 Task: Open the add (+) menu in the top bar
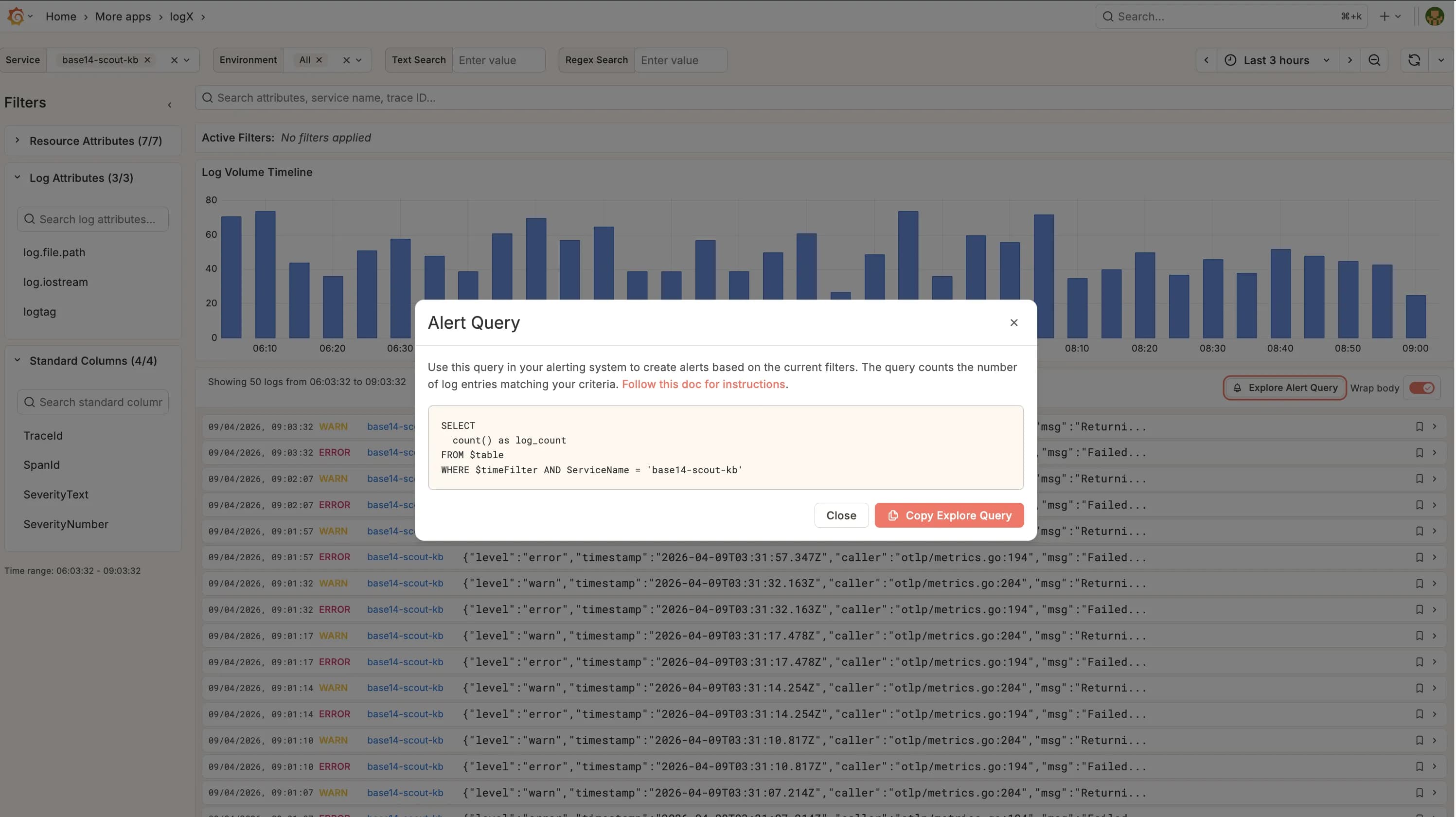(x=1389, y=16)
